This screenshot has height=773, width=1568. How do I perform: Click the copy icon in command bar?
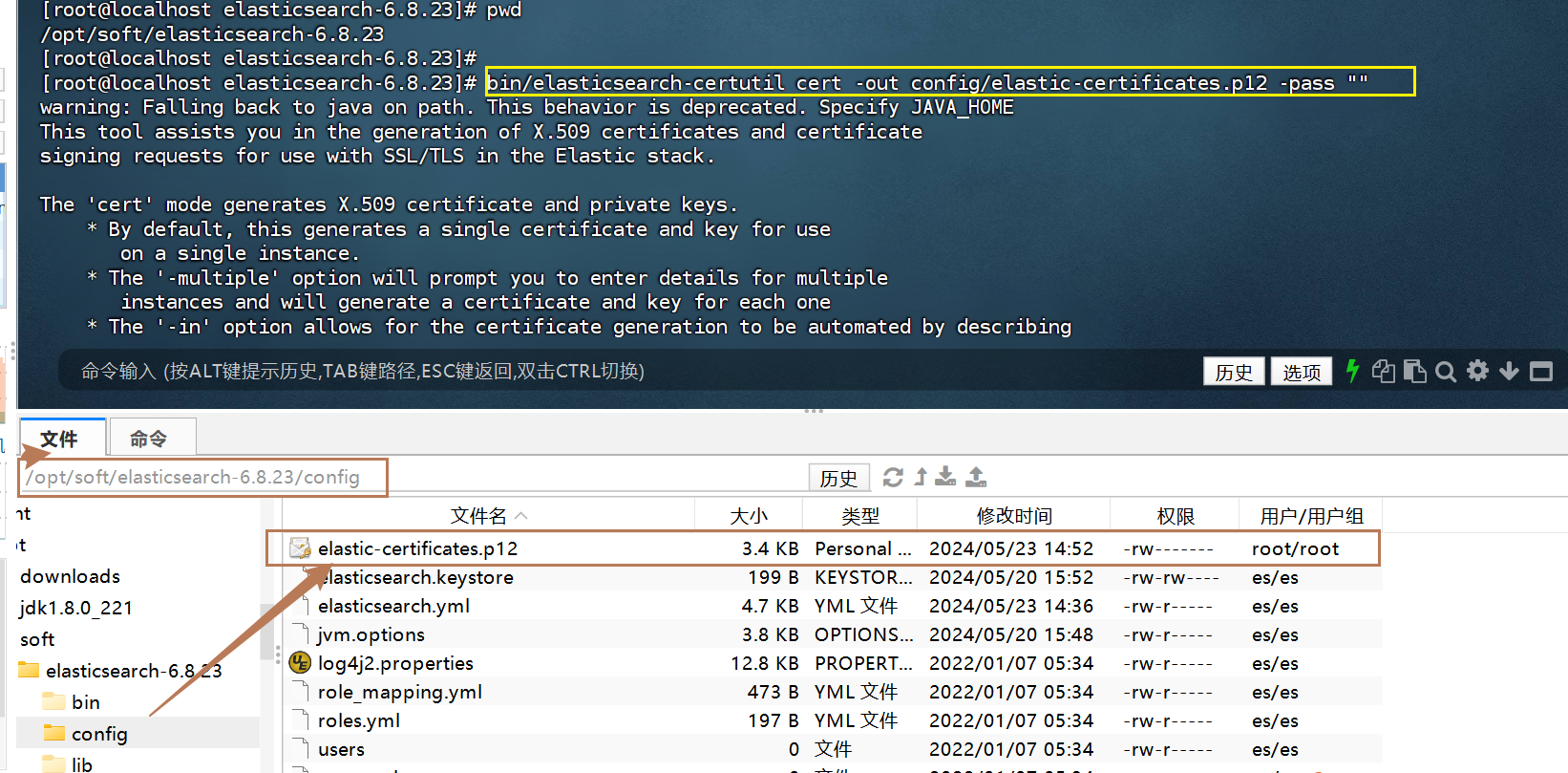(1383, 371)
